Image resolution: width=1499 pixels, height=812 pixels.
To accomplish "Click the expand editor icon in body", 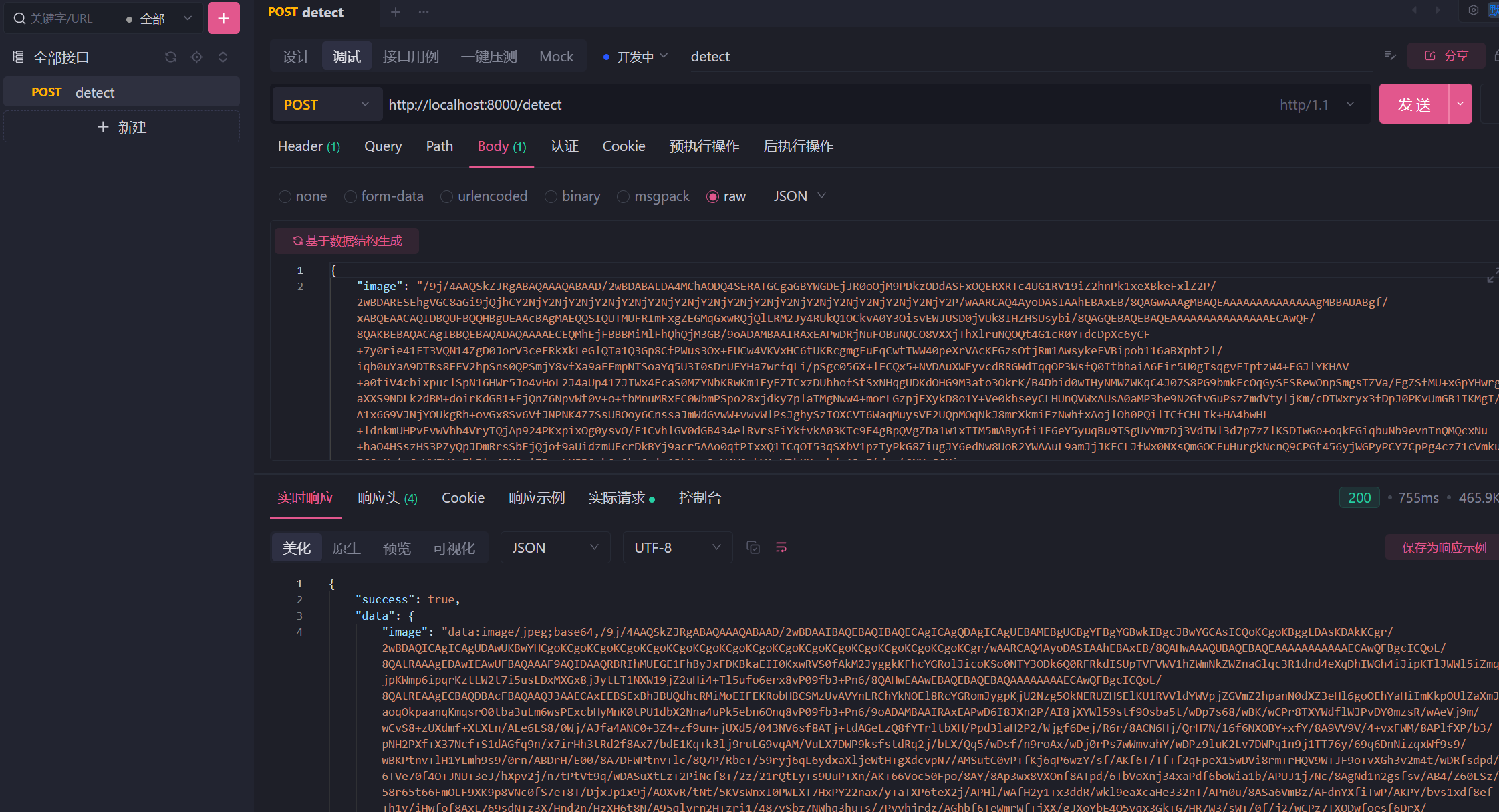I will point(1492,276).
